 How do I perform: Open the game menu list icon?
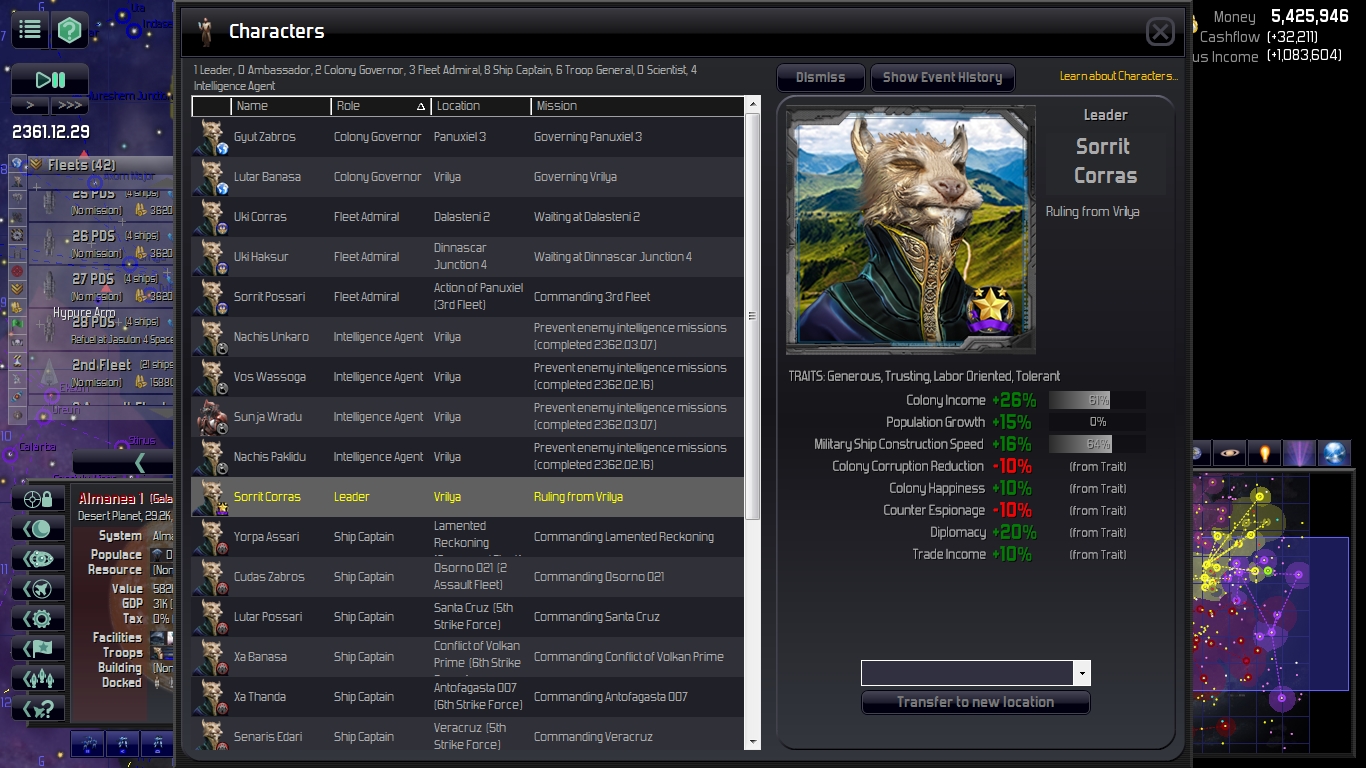pyautogui.click(x=29, y=30)
